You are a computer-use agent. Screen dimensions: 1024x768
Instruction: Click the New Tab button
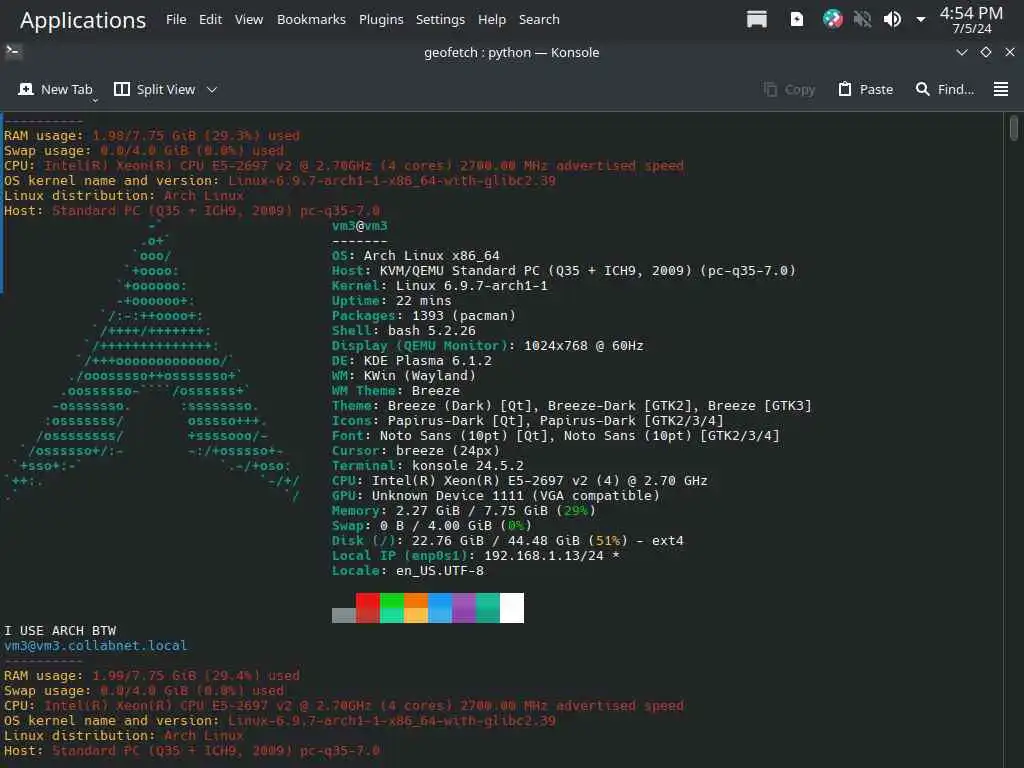pos(56,89)
